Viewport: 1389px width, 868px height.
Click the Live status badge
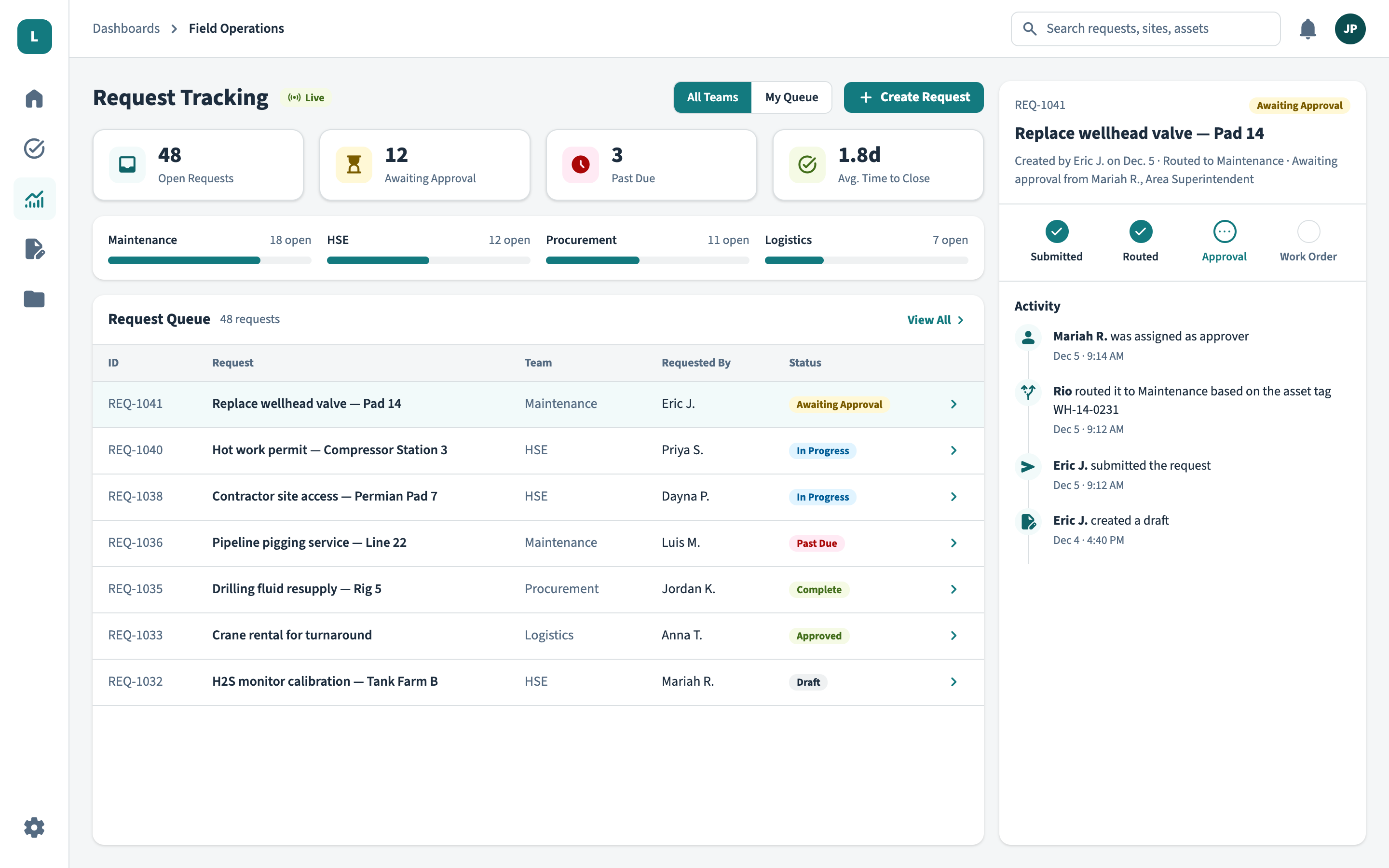[x=306, y=97]
